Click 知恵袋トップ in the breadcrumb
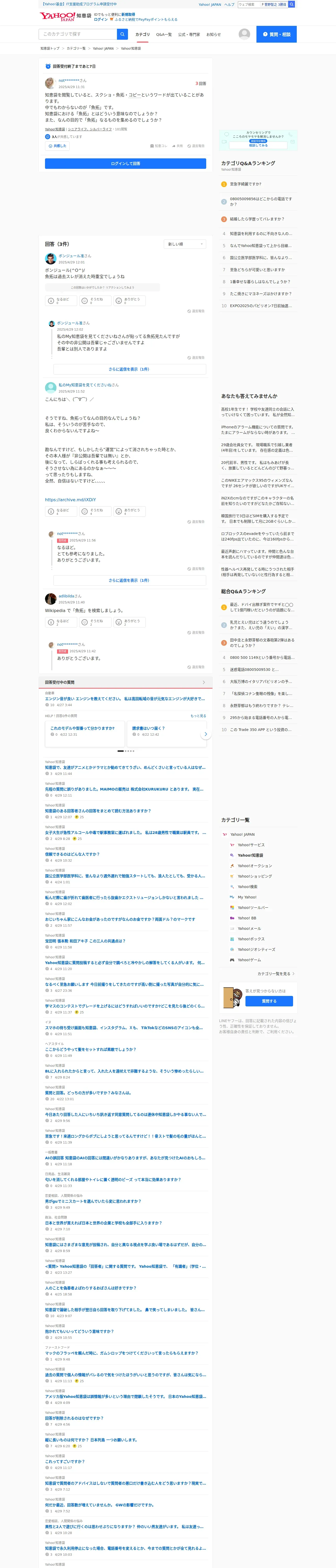The image size is (336, 1568). click(50, 48)
